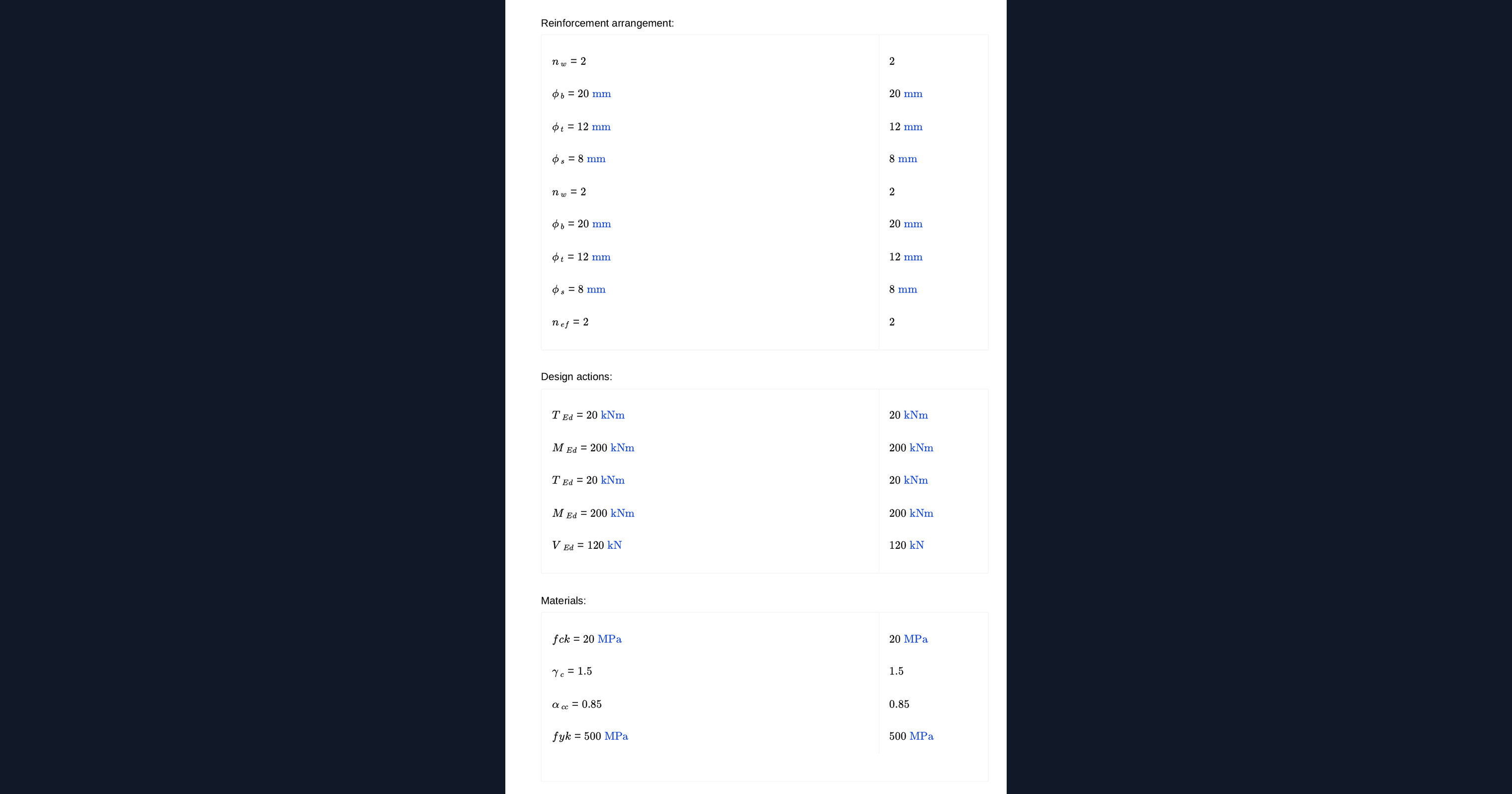
Task: Click the first φ_s = 8 mm expression
Action: [578, 159]
